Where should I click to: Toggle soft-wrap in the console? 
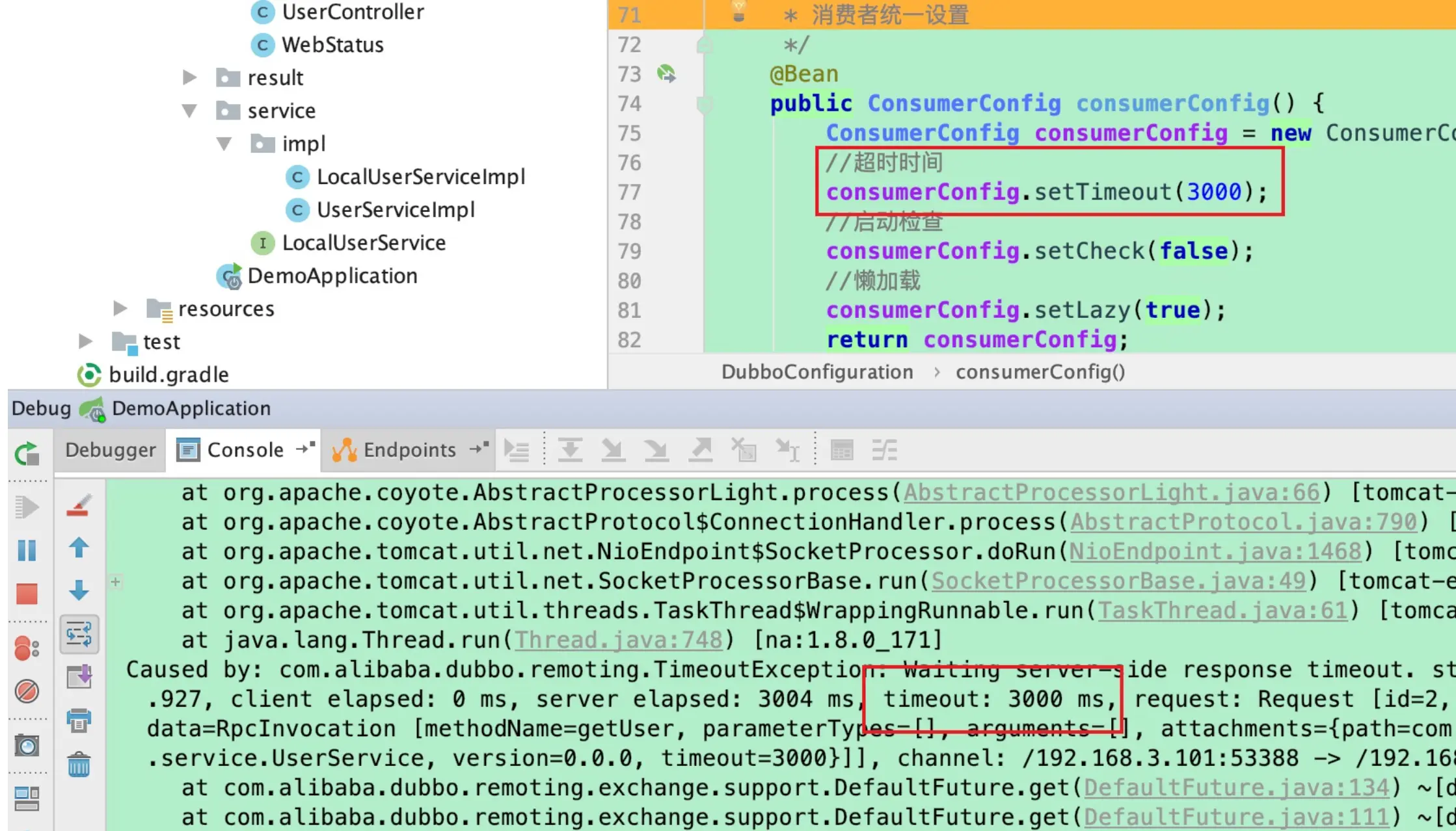click(x=79, y=634)
